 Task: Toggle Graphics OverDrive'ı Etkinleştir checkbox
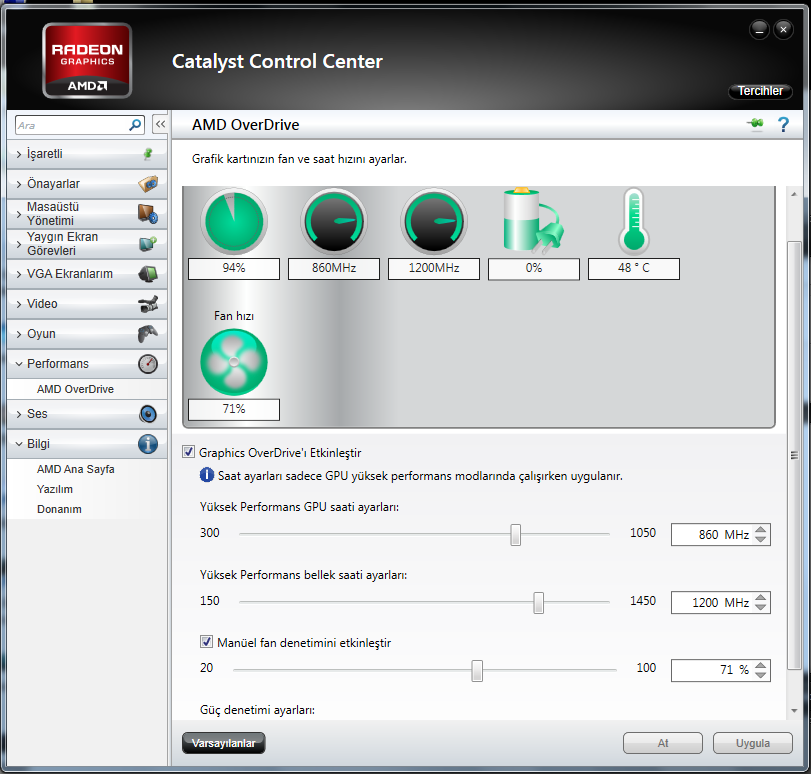188,452
